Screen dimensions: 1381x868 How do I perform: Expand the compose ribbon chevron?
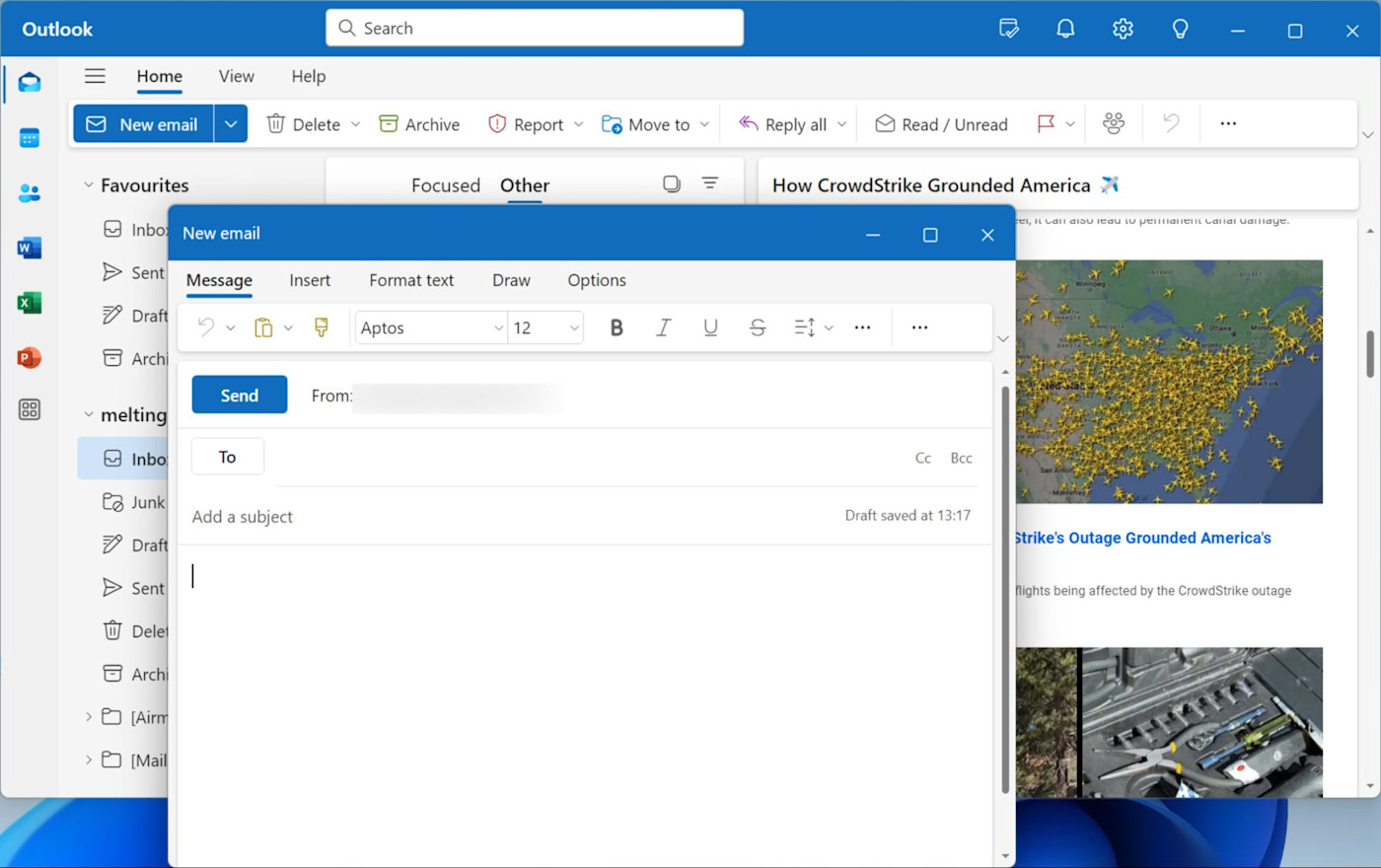click(1003, 338)
